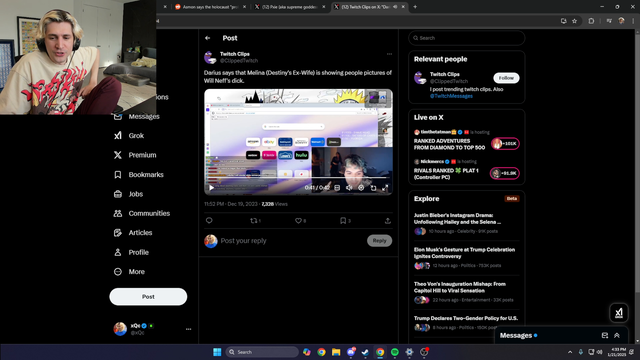
Task: Open the tweet's three-dot options menu
Action: click(x=389, y=54)
